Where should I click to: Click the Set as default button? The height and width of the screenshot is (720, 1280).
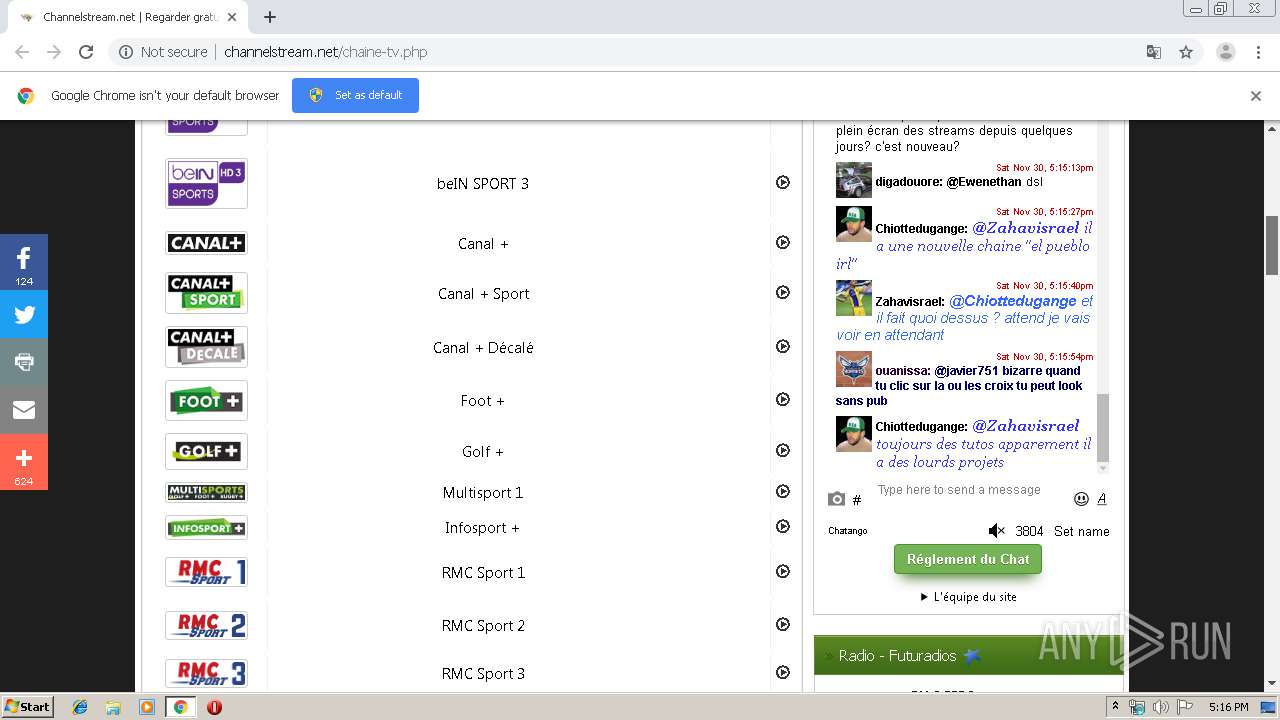[355, 95]
